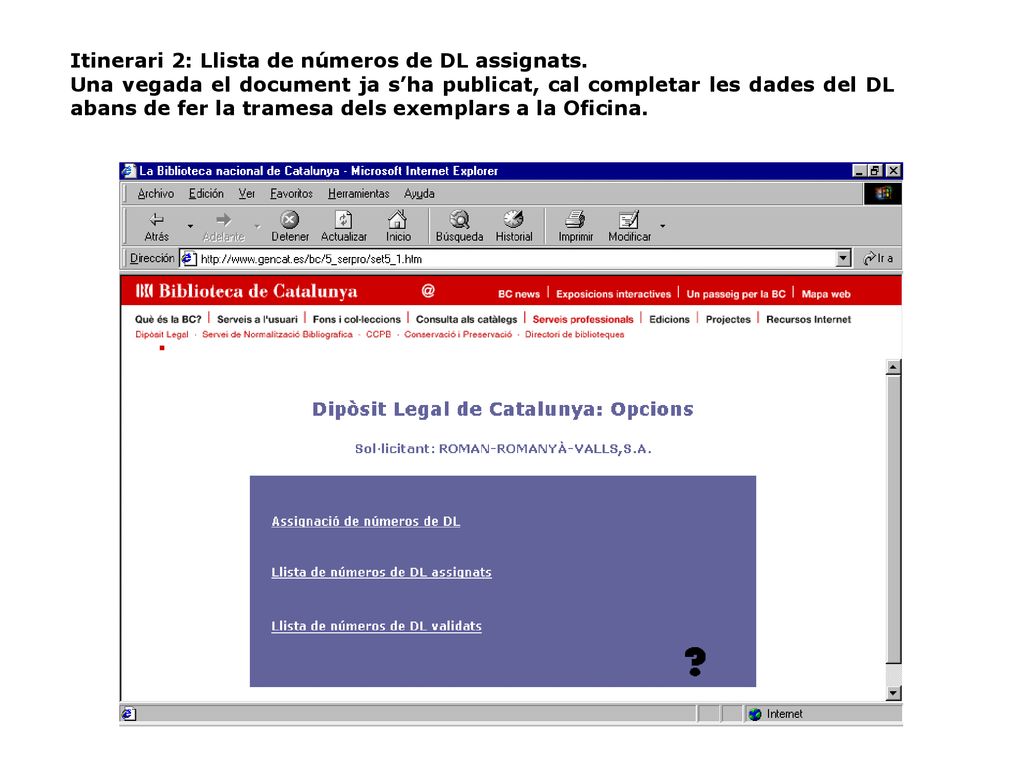Click the Biblioteca de Catalunya logo
1024x768 pixels.
tap(246, 291)
